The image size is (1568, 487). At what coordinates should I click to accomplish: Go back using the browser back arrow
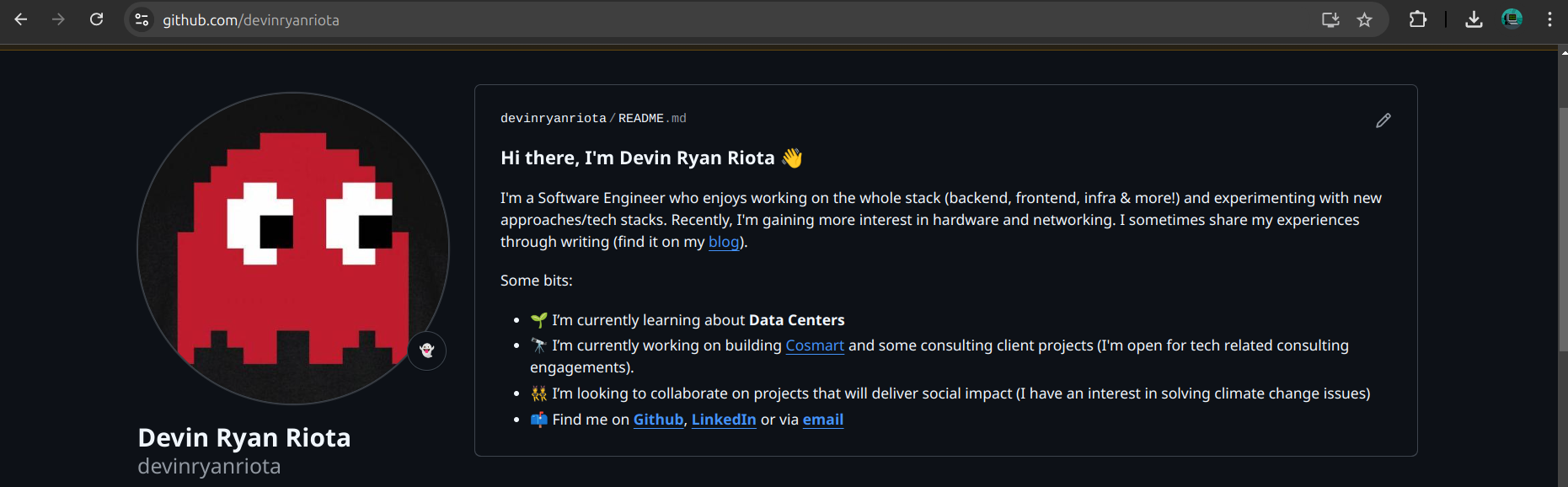pos(21,19)
